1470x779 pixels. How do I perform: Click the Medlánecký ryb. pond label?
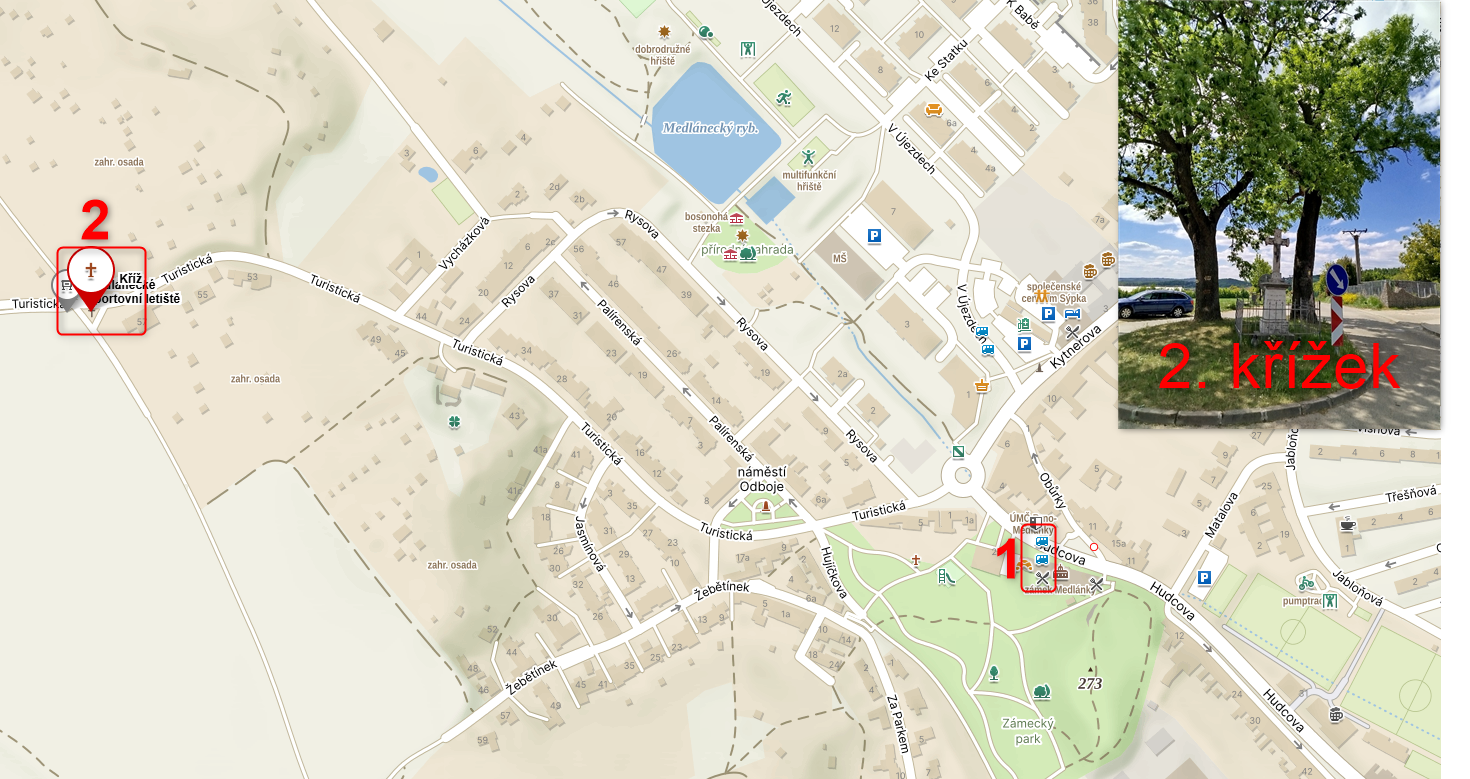pyautogui.click(x=710, y=128)
